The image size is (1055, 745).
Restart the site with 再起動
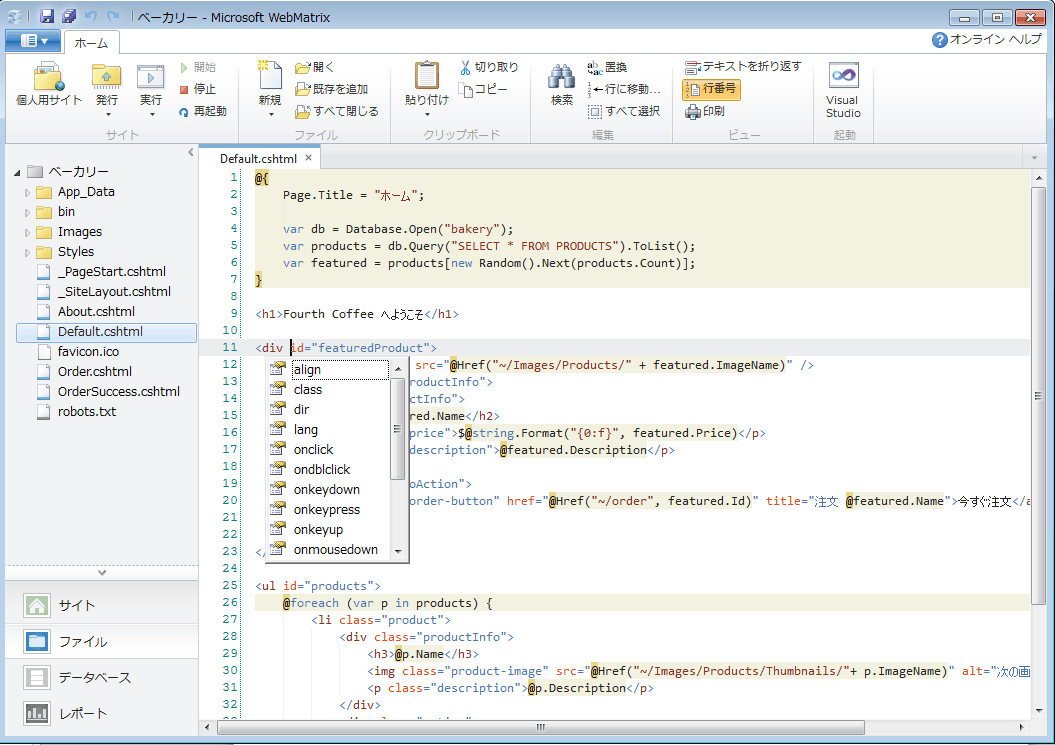[204, 111]
